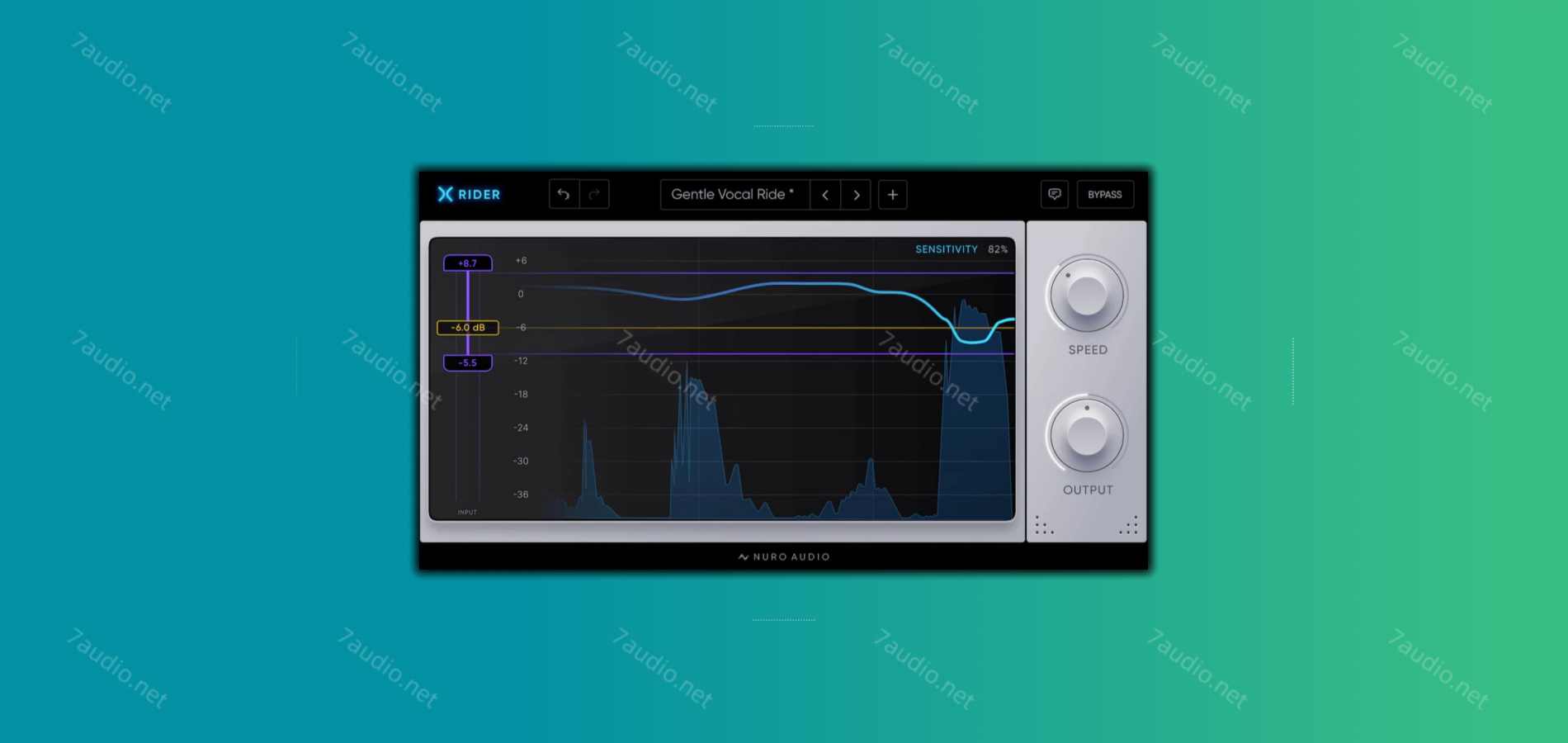Click the SENSITIVITY label
1568x743 pixels.
click(x=947, y=249)
